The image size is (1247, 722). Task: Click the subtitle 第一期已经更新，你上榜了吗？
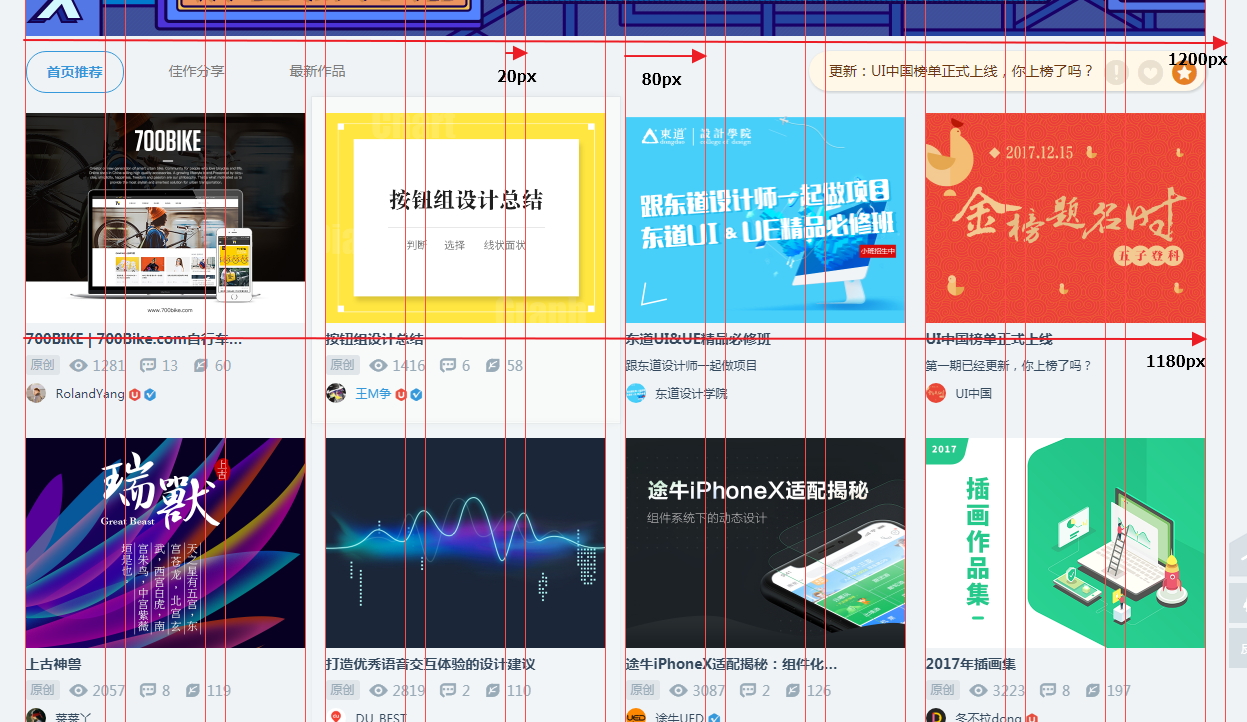[x=1010, y=366]
